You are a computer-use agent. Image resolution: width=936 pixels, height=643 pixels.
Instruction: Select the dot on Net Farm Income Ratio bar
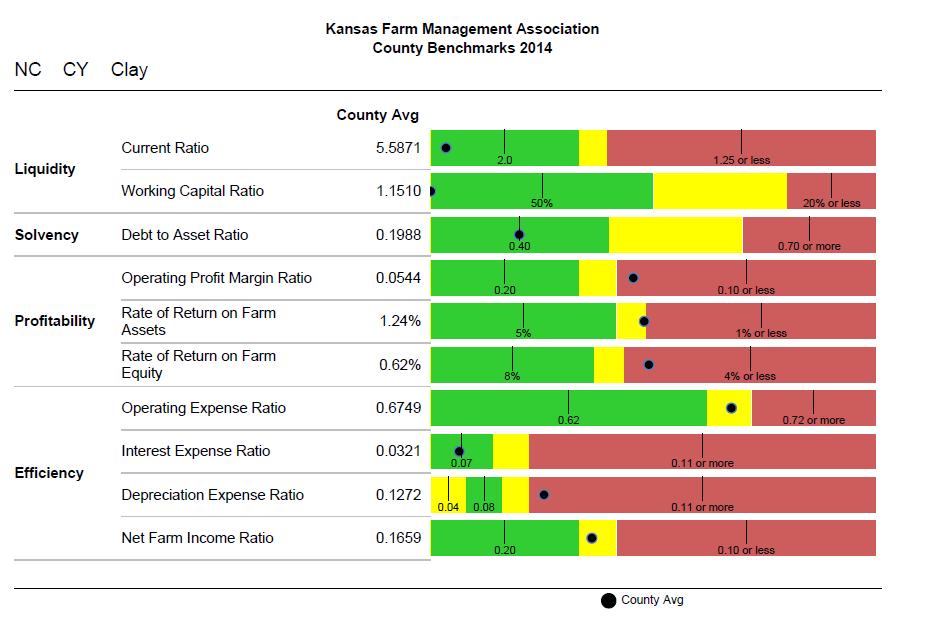(x=591, y=538)
